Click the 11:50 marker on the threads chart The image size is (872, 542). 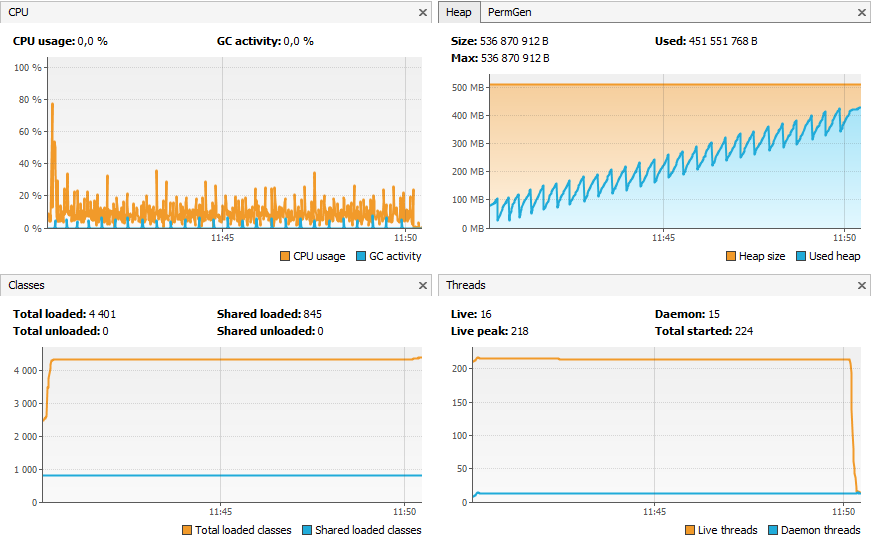pos(845,511)
